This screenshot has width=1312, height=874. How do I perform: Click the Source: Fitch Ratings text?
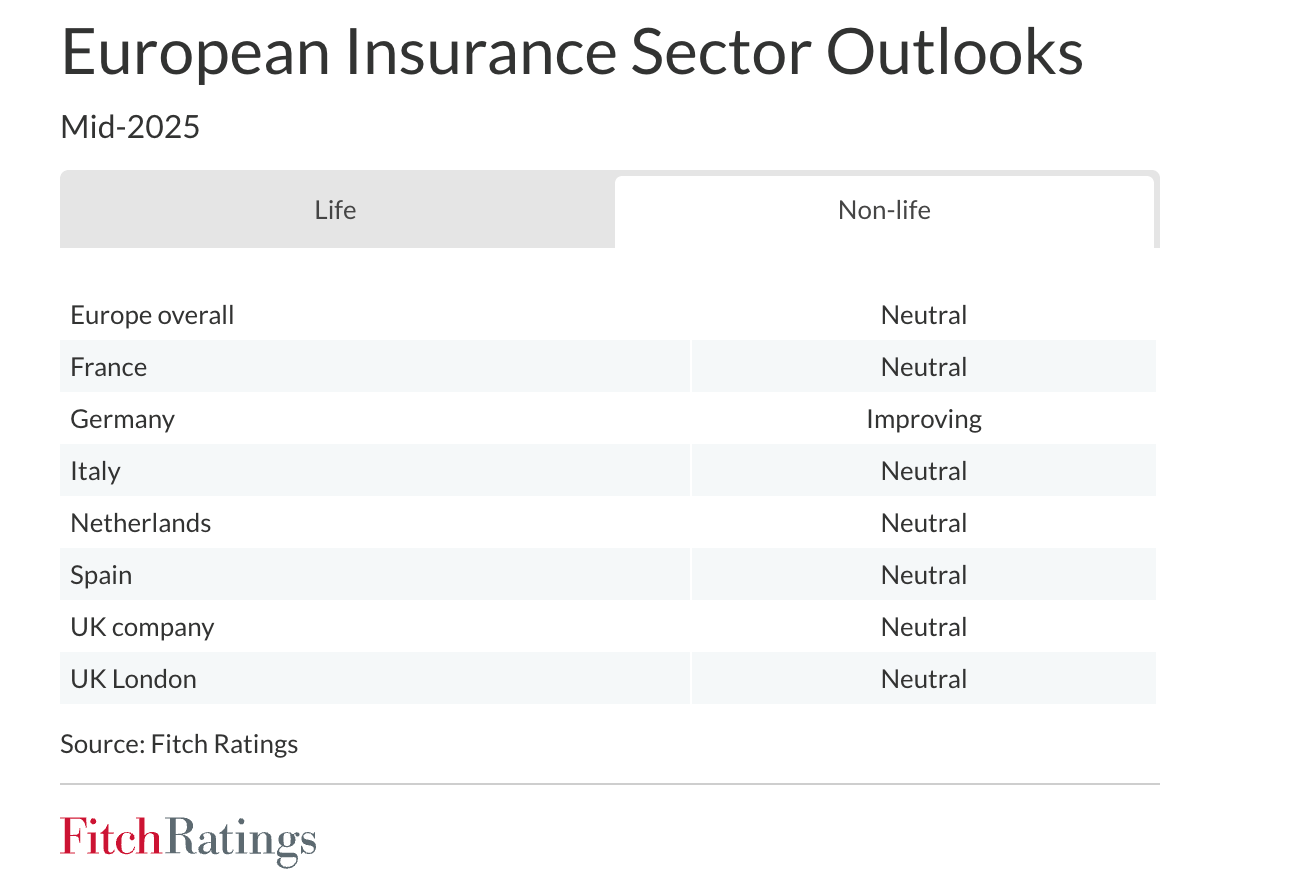pyautogui.click(x=179, y=744)
